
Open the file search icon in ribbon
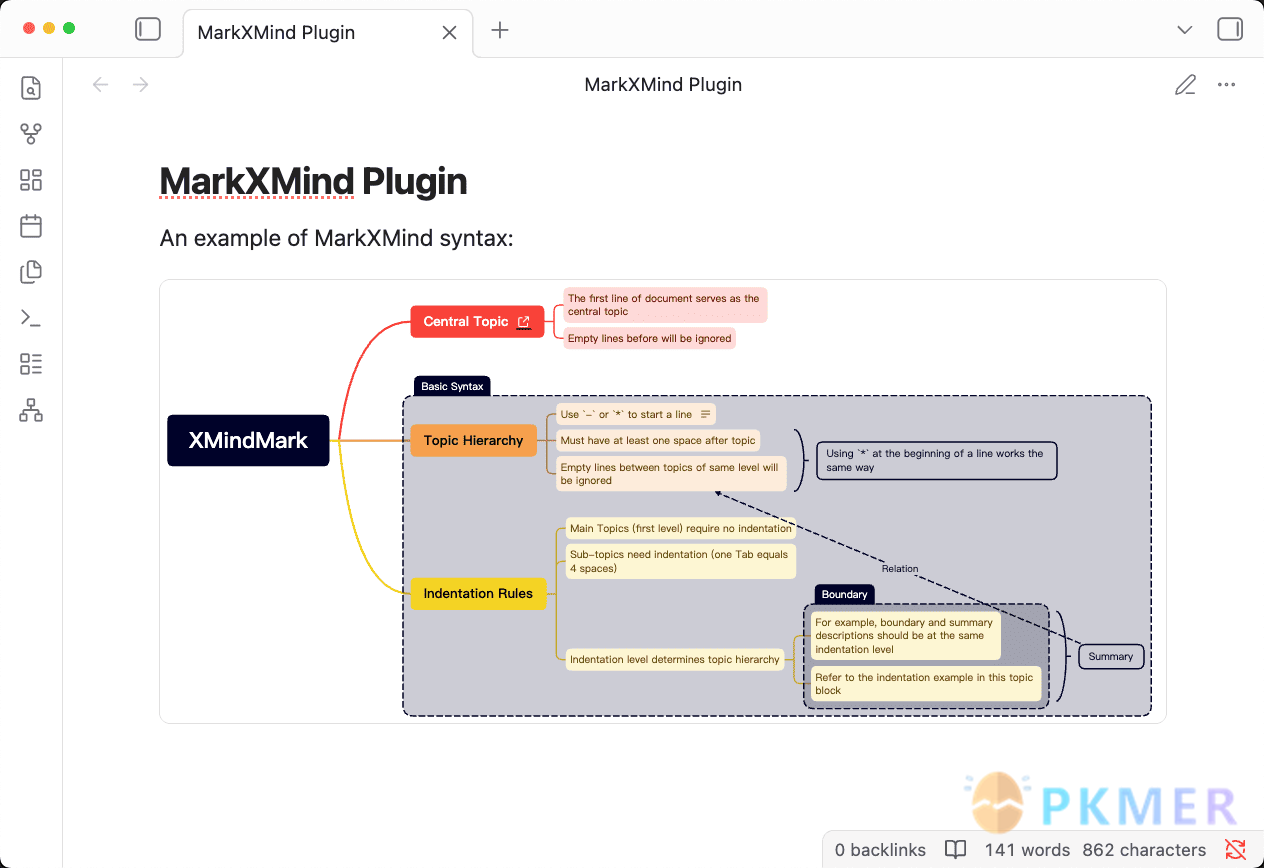(x=31, y=88)
